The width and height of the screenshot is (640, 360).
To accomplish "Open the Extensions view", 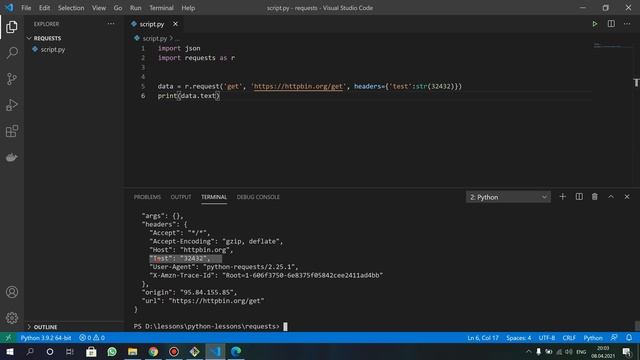I will pyautogui.click(x=12, y=131).
